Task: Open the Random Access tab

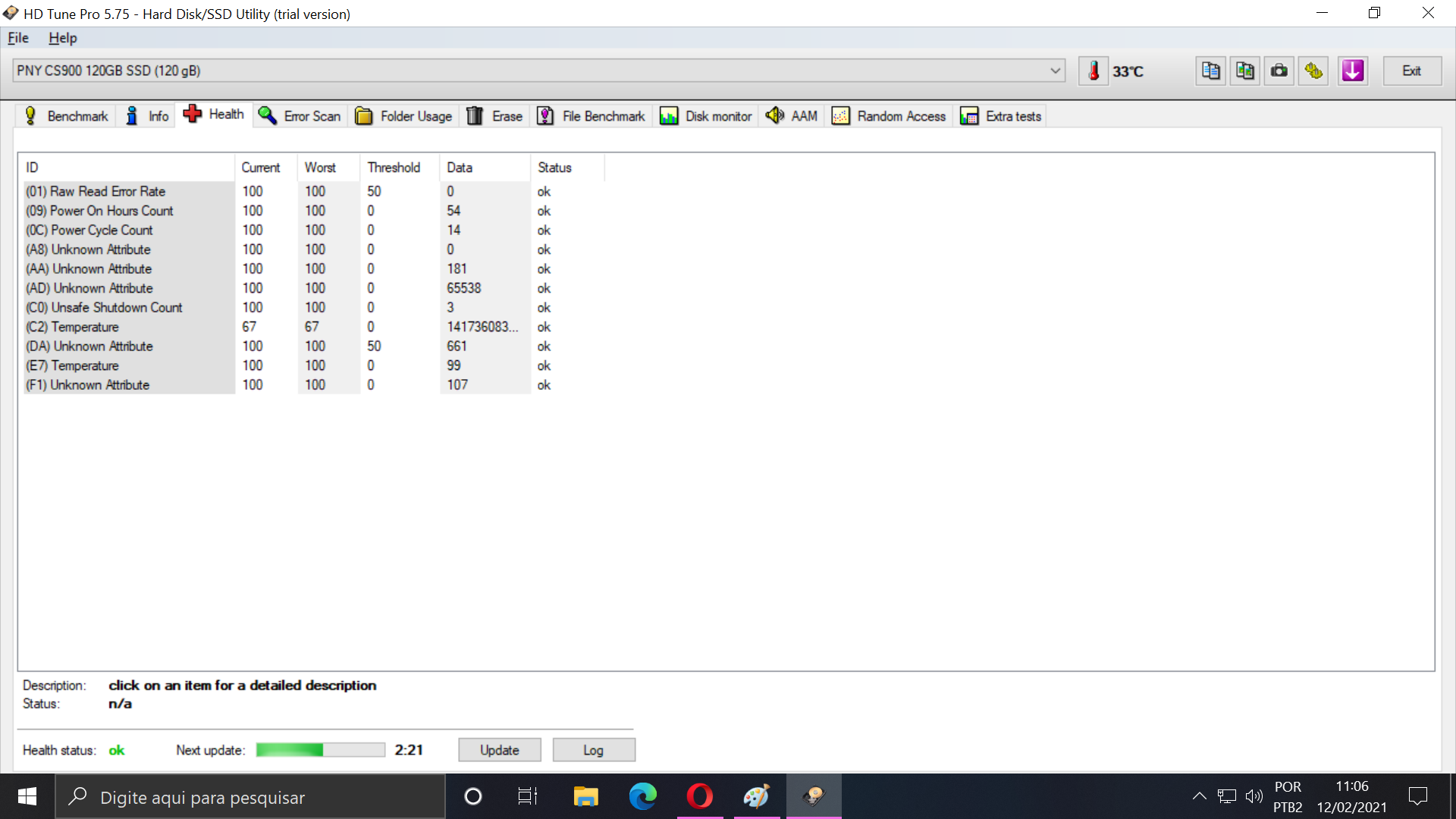Action: 890,116
